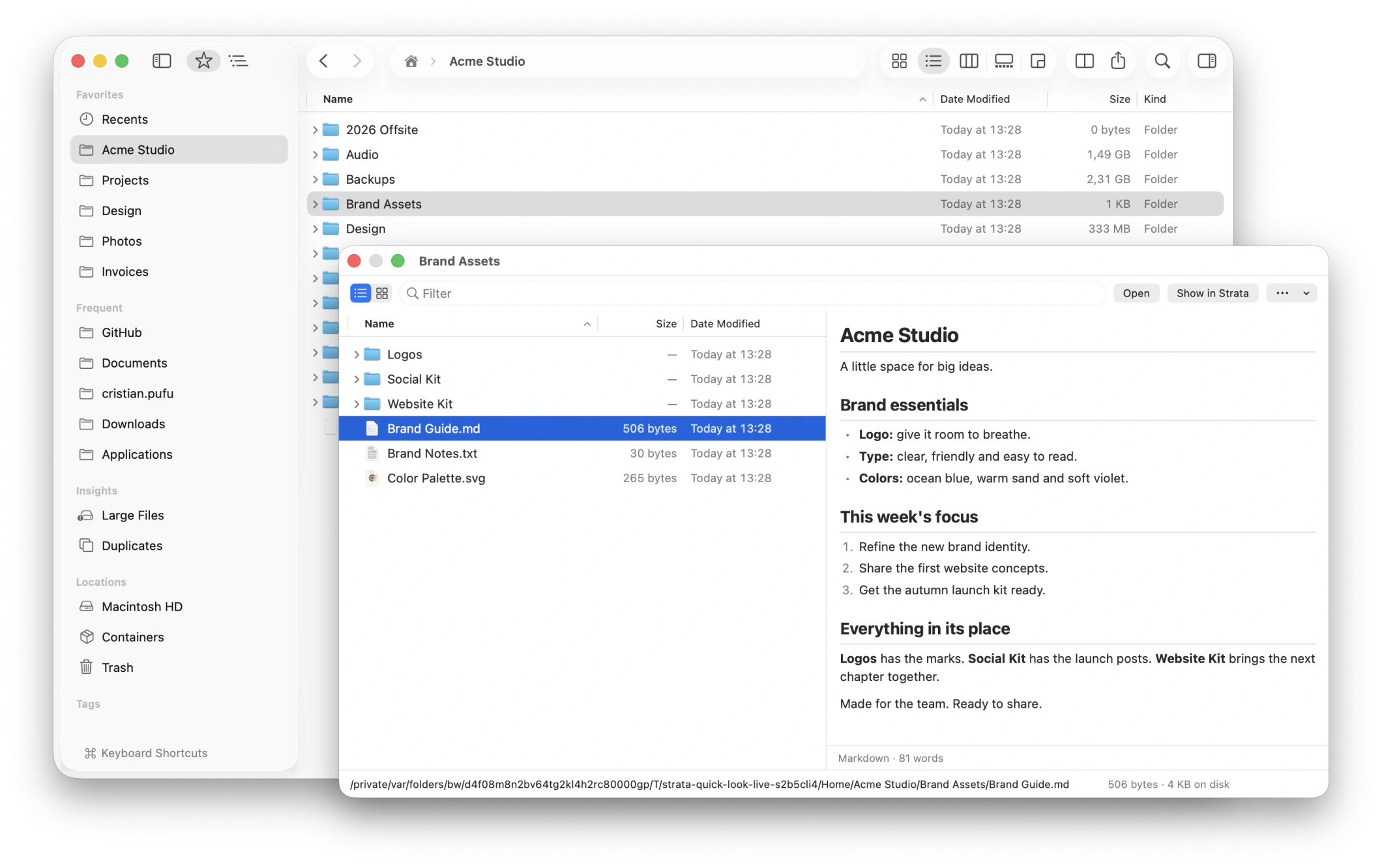The height and width of the screenshot is (868, 1382).
Task: Expand the Logos folder
Action: coord(357,354)
